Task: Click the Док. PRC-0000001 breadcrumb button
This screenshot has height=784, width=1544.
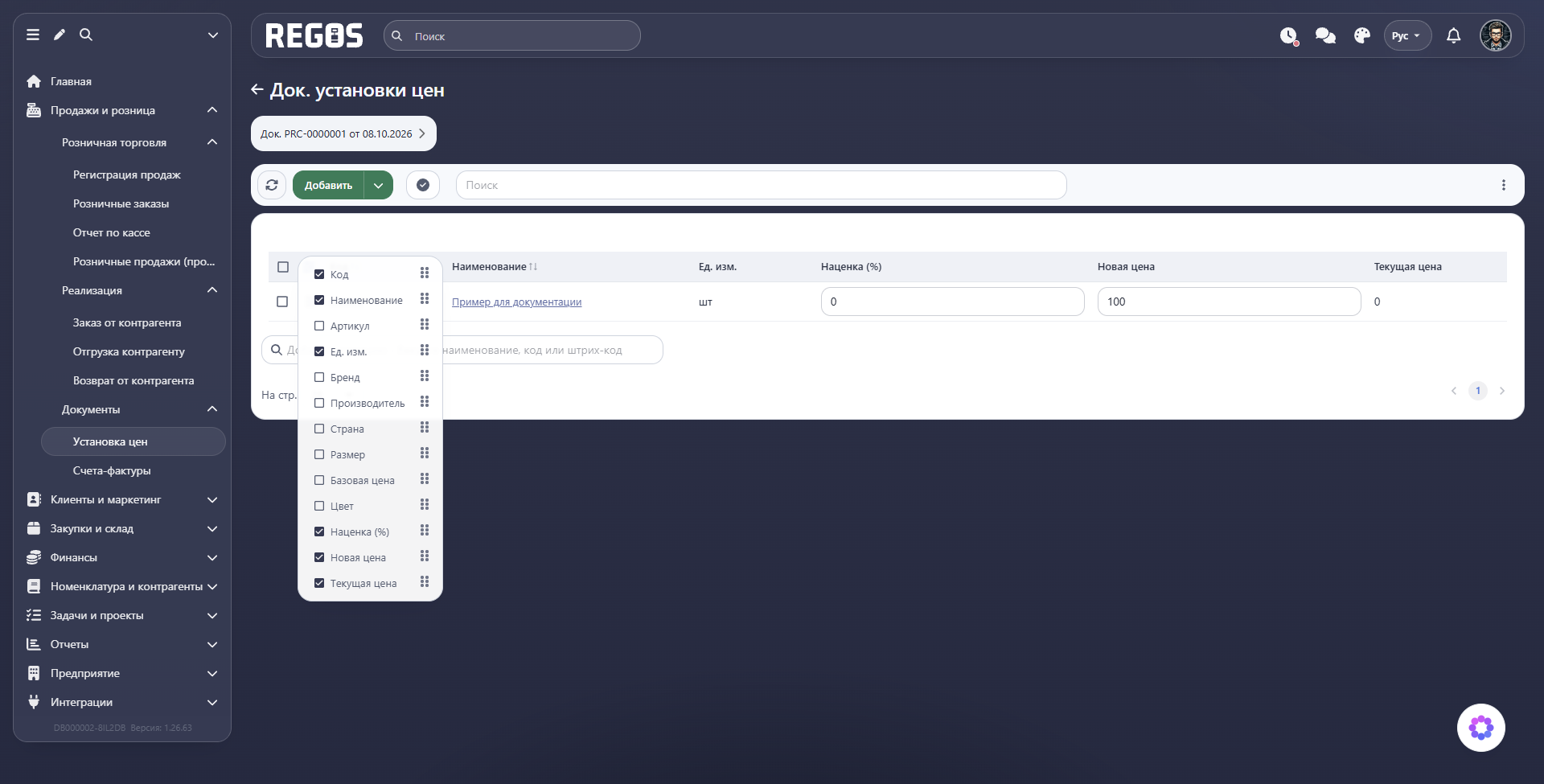Action: coord(343,133)
